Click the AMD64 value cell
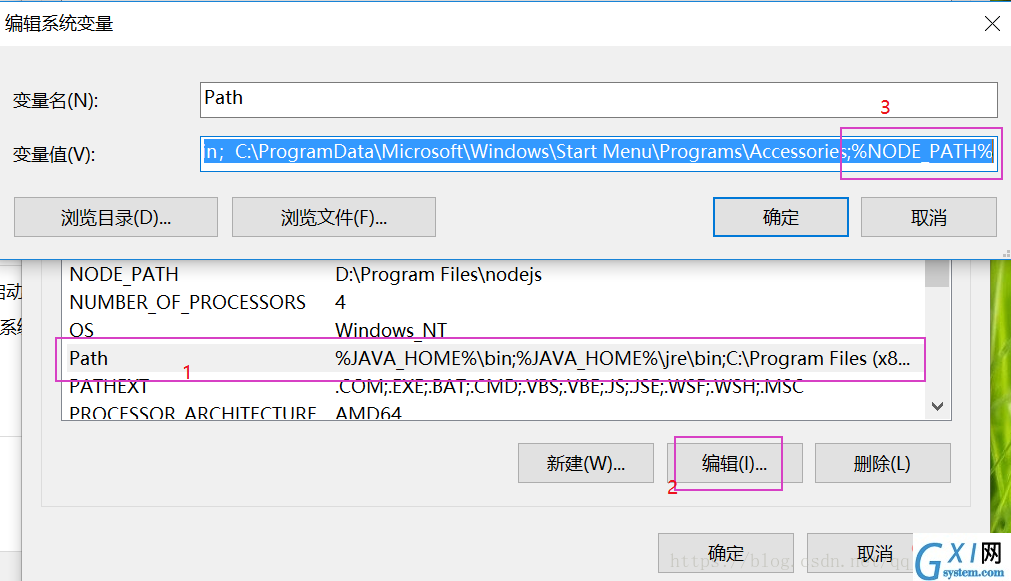 [x=368, y=413]
